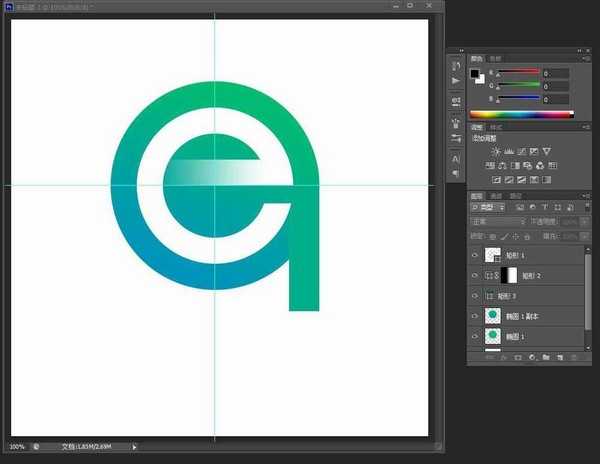Toggle visibility of 矩形 2 layer

pyautogui.click(x=475, y=276)
